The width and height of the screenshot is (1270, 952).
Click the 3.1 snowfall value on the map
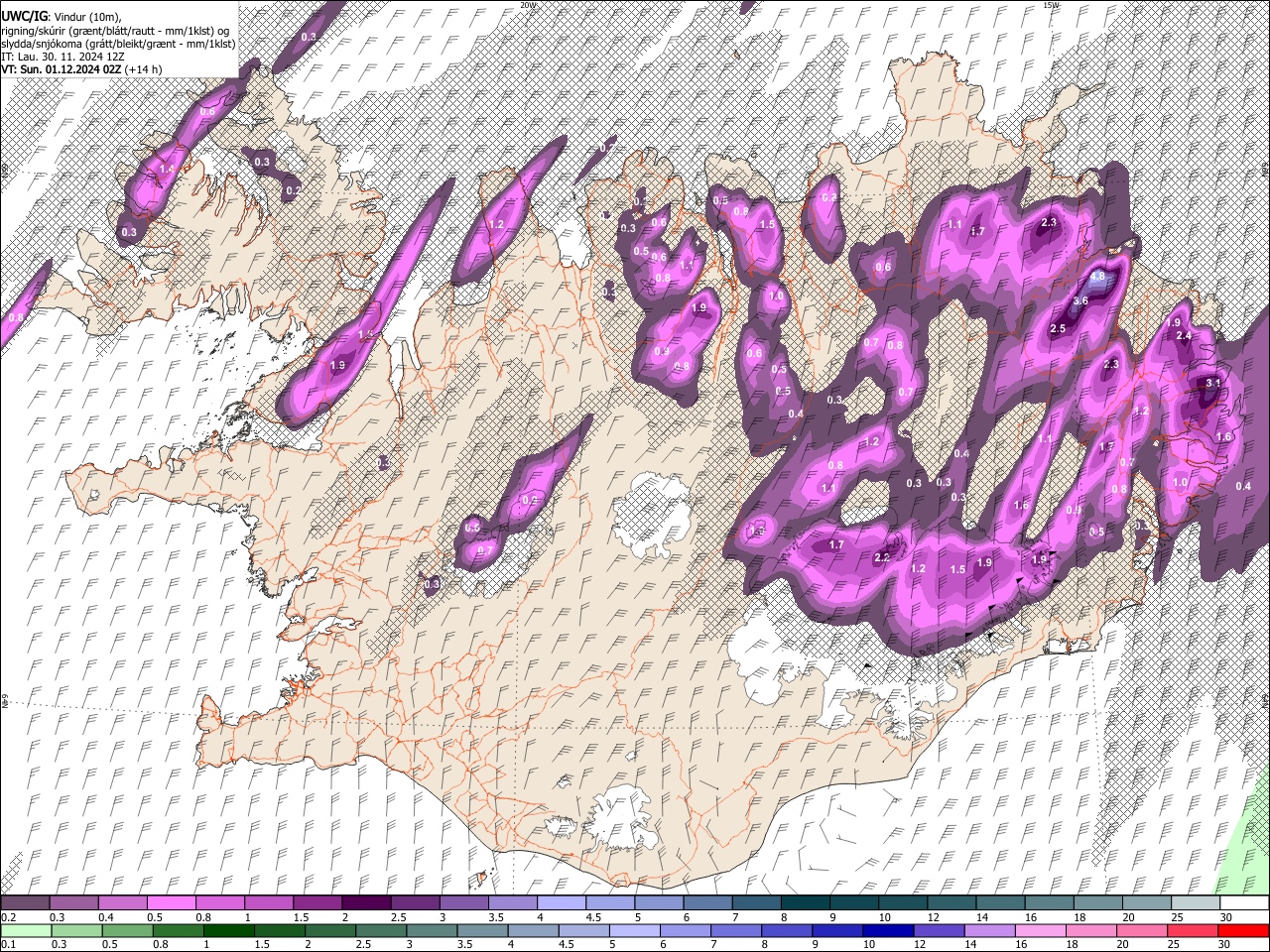click(1212, 383)
